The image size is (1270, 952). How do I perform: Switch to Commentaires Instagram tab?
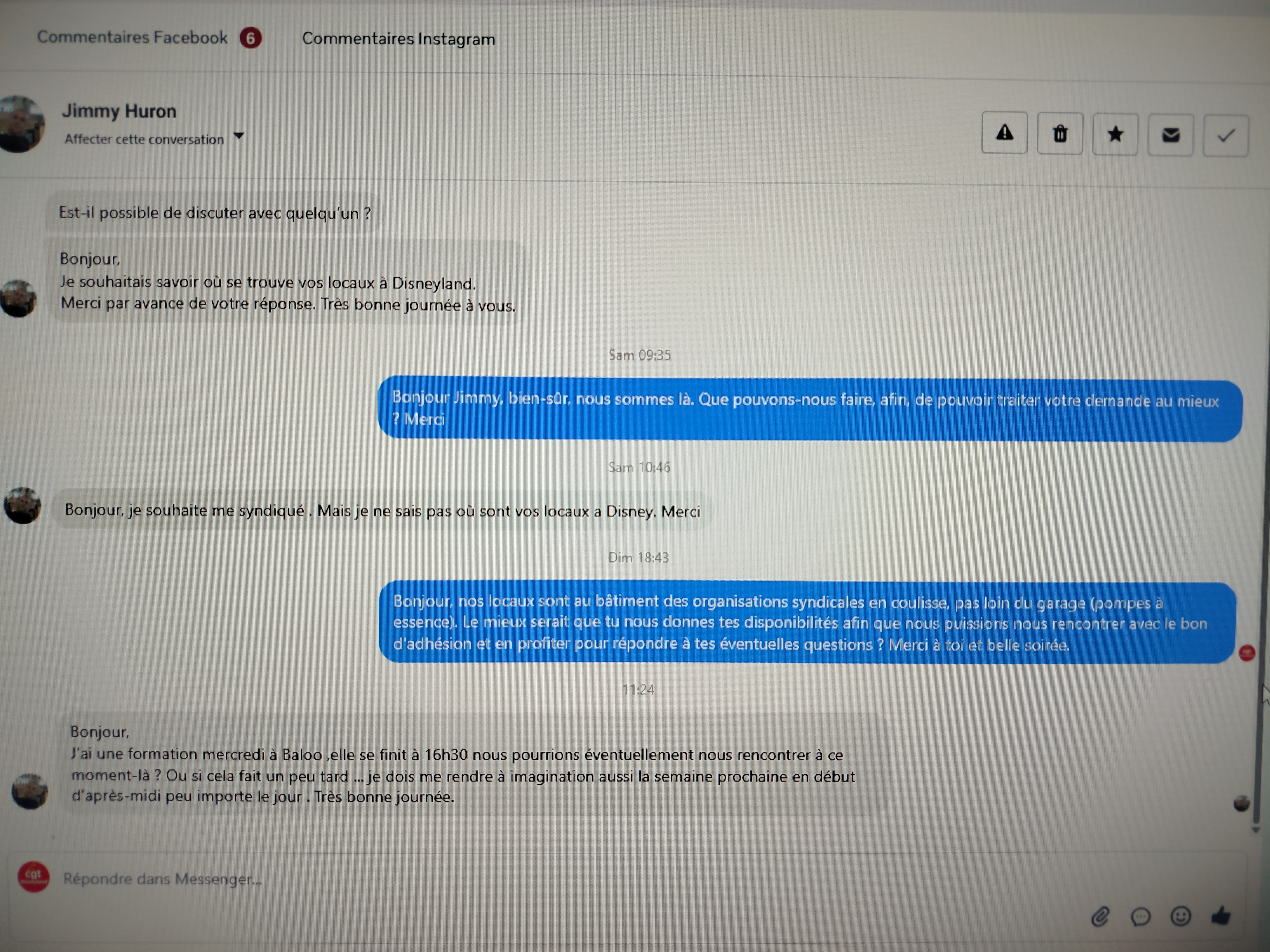(x=398, y=38)
